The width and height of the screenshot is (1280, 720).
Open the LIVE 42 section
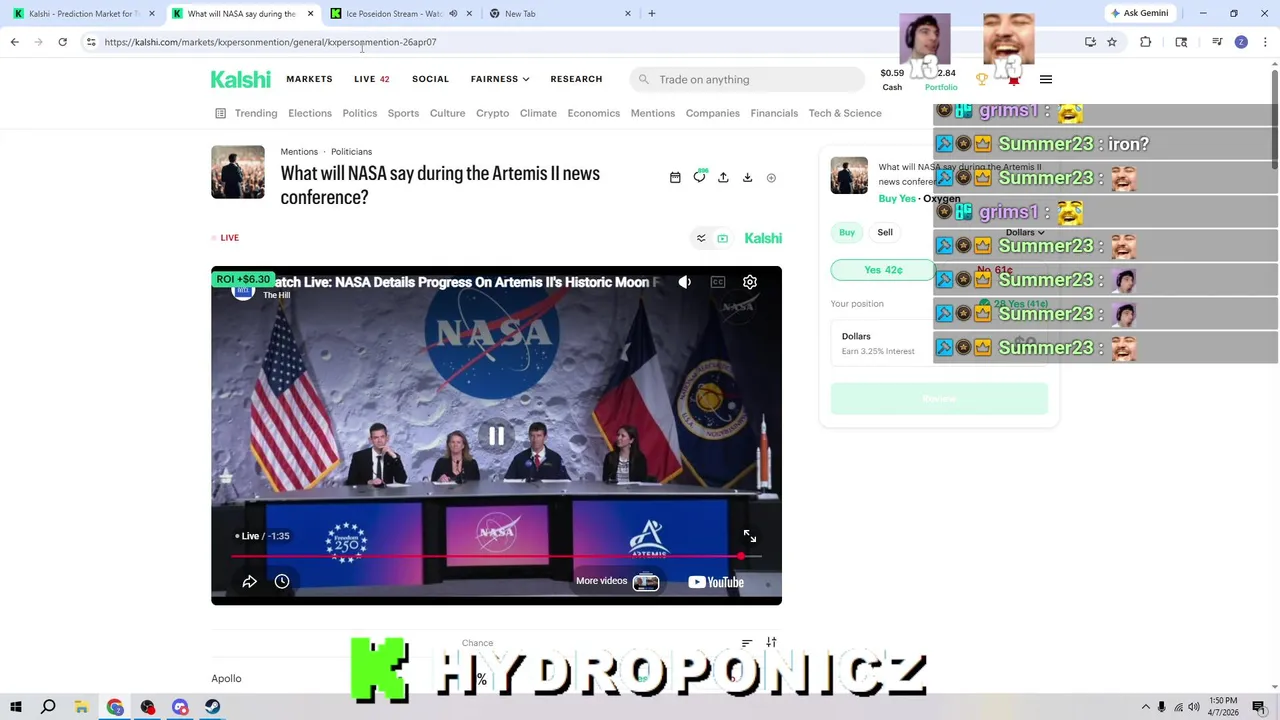(x=372, y=79)
